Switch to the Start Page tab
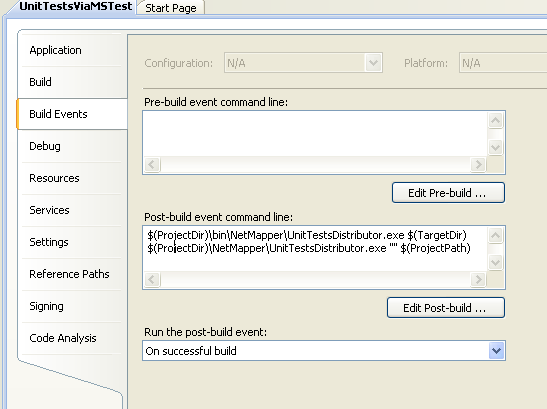The image size is (547, 409). tap(170, 8)
